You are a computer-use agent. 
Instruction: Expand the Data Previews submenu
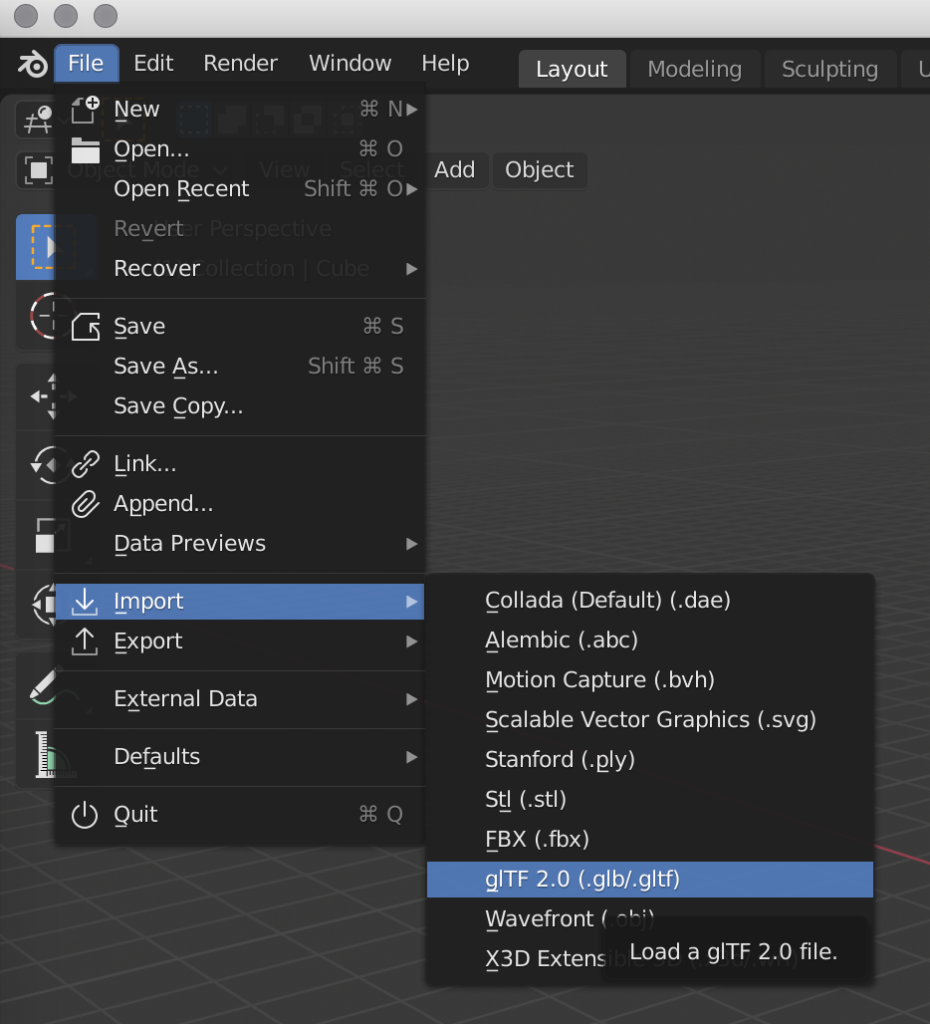tap(240, 543)
